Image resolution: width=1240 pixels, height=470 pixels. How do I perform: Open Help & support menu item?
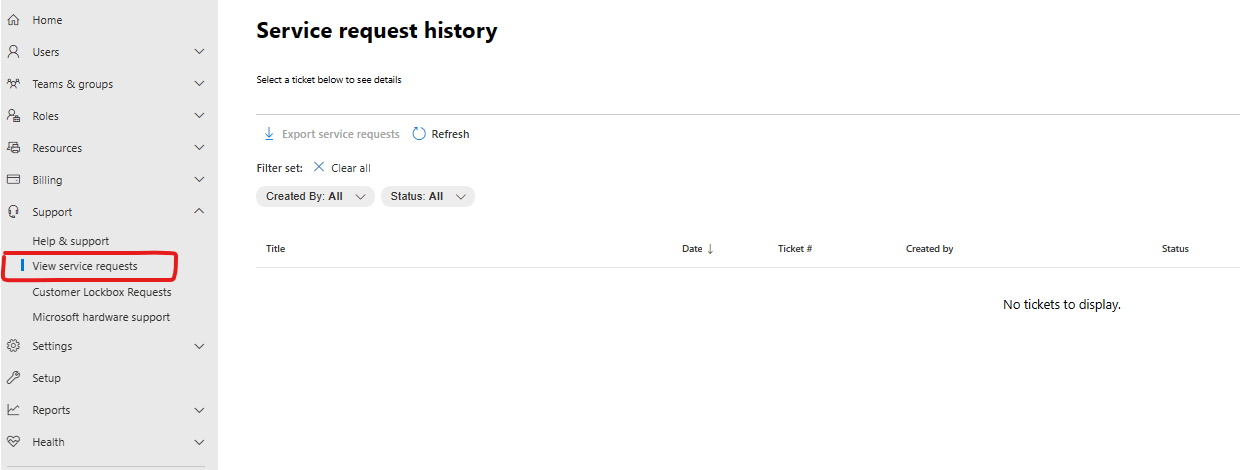coord(71,241)
